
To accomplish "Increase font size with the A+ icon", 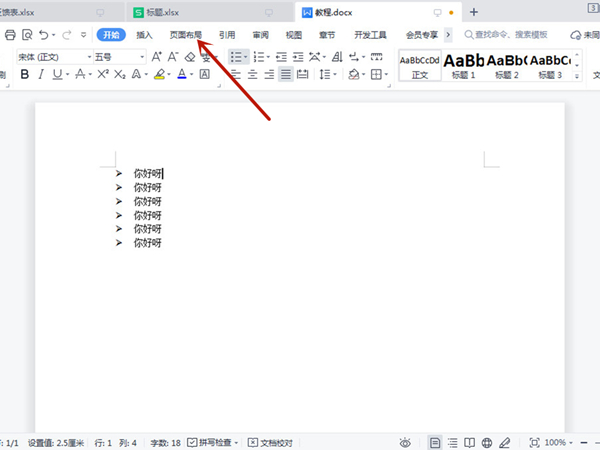I will (x=157, y=57).
